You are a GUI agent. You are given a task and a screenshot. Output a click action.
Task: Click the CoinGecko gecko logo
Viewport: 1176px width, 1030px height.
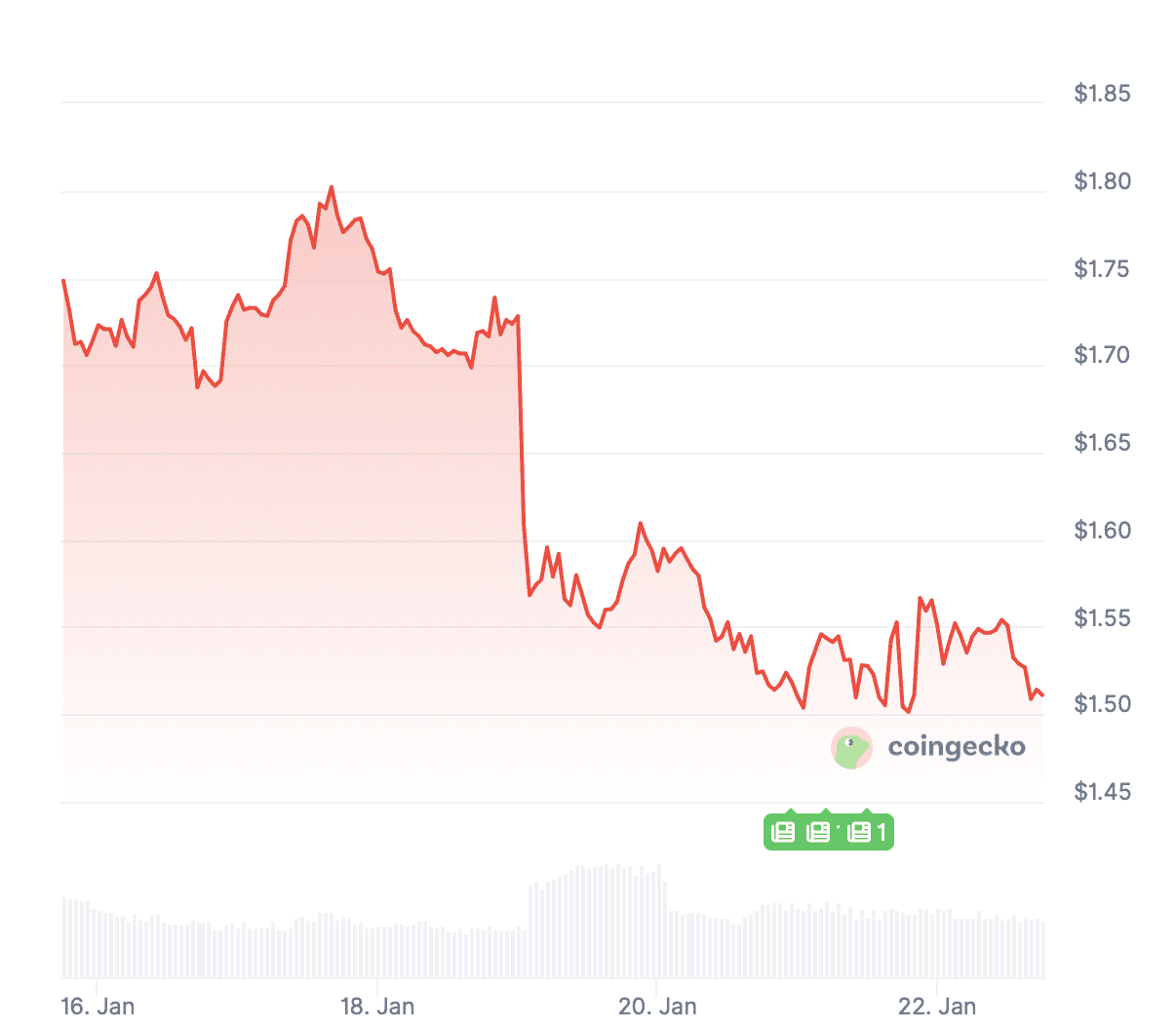click(x=851, y=748)
